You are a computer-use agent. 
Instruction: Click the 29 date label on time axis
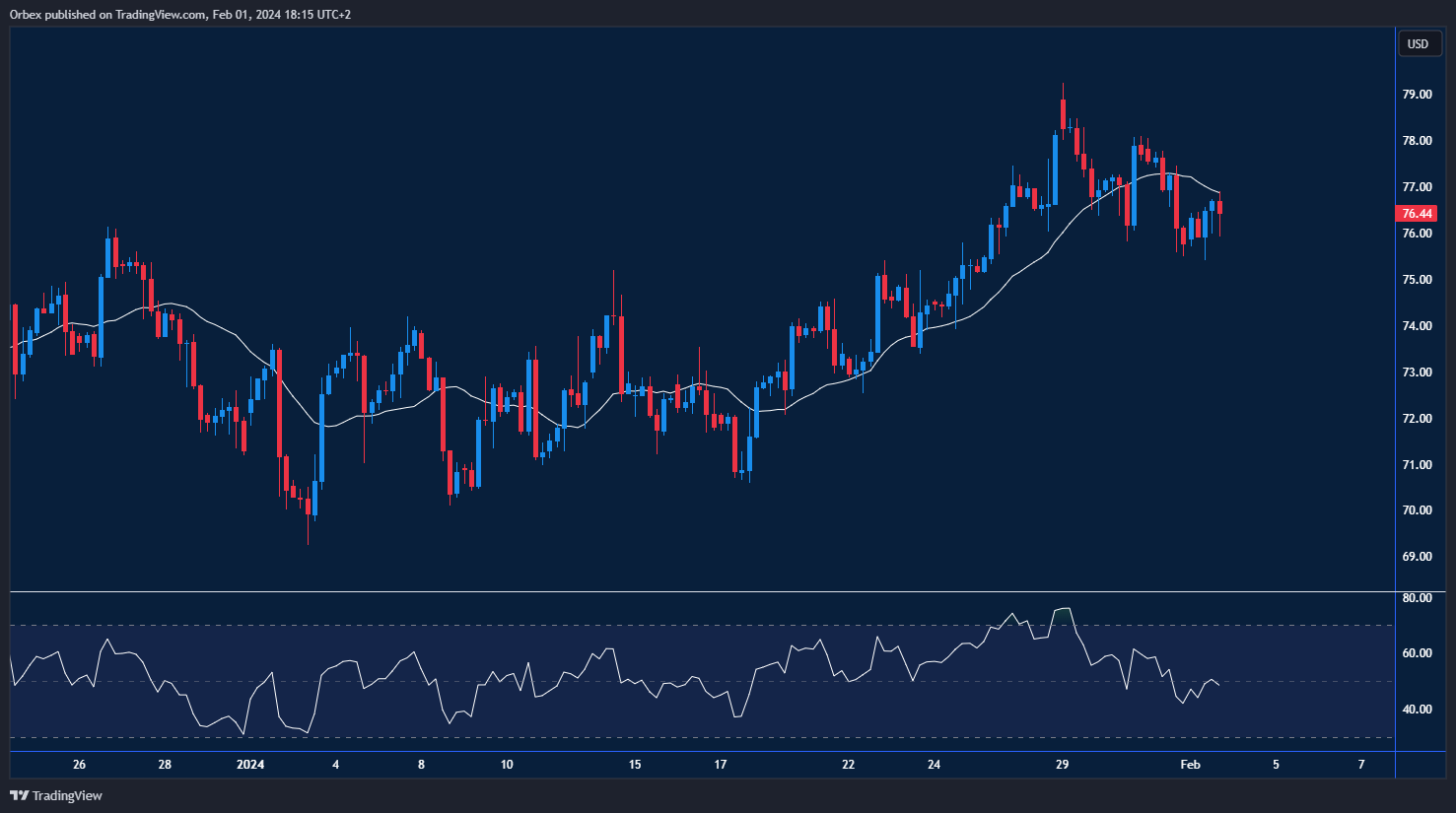point(1062,765)
